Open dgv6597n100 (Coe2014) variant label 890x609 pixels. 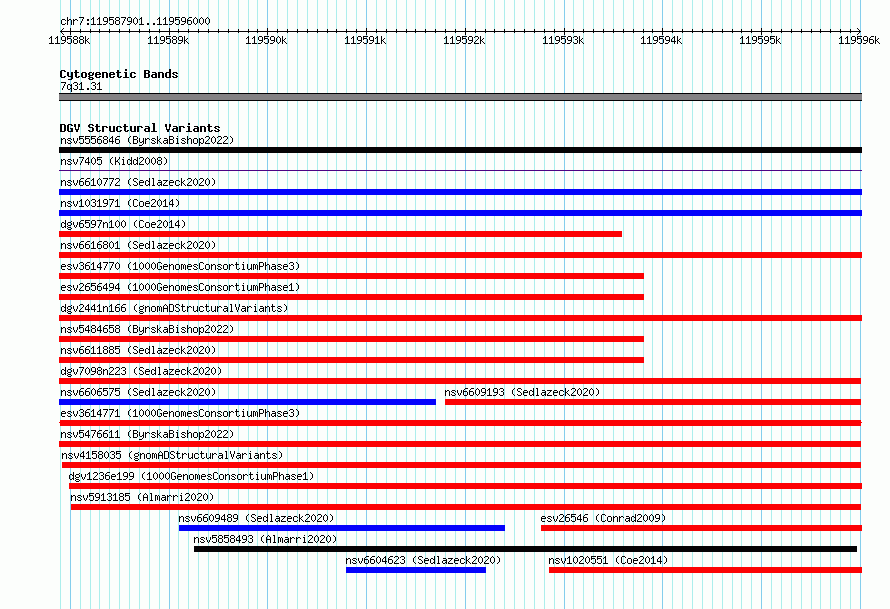[123, 224]
